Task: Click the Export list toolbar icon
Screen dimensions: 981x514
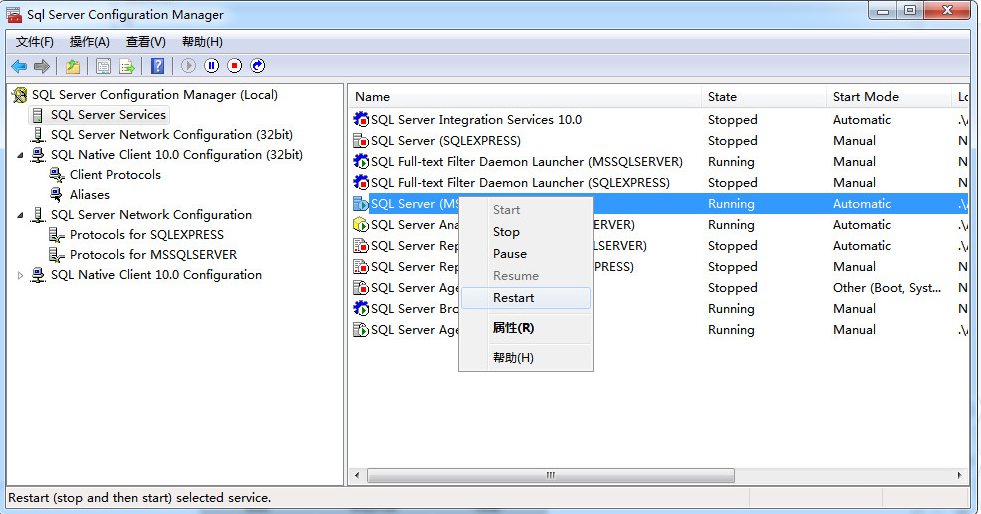Action: coord(127,66)
